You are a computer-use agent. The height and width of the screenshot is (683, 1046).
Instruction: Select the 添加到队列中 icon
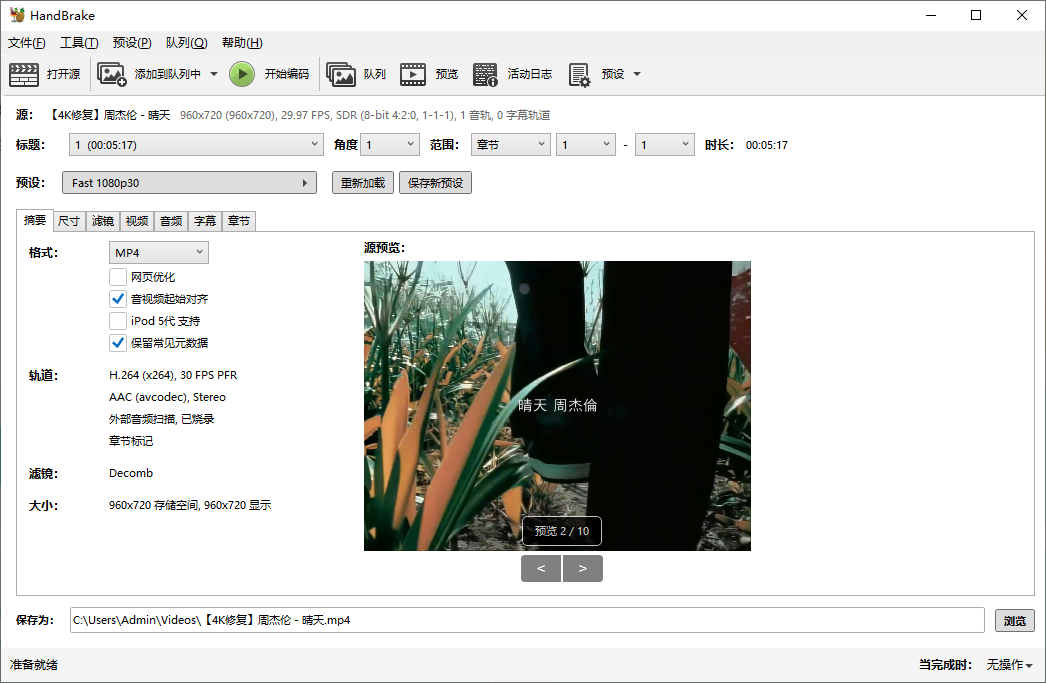click(109, 73)
